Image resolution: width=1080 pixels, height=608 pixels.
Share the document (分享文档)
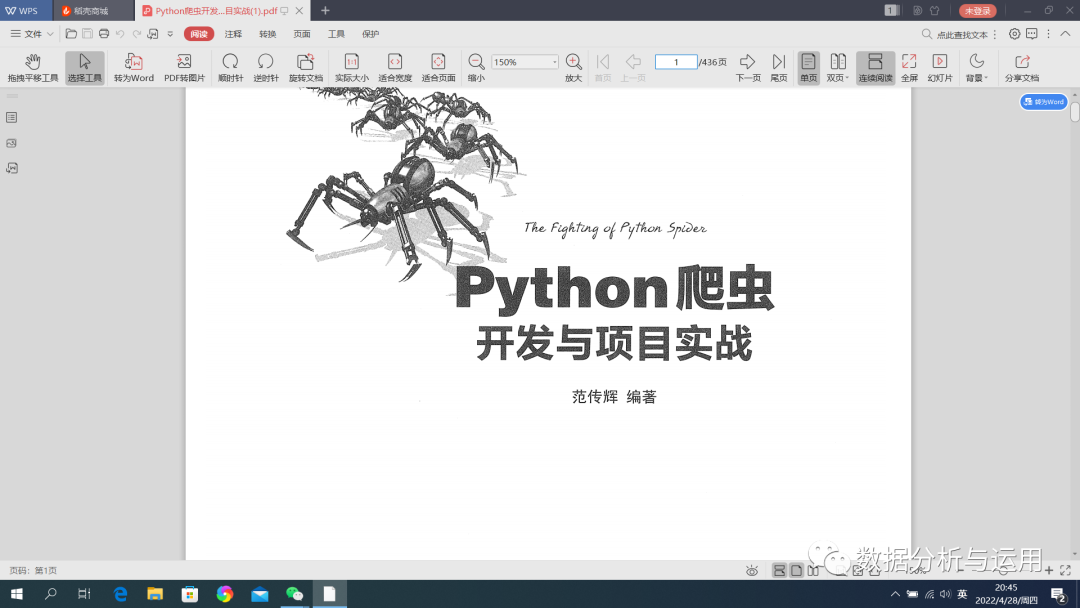pyautogui.click(x=1021, y=67)
